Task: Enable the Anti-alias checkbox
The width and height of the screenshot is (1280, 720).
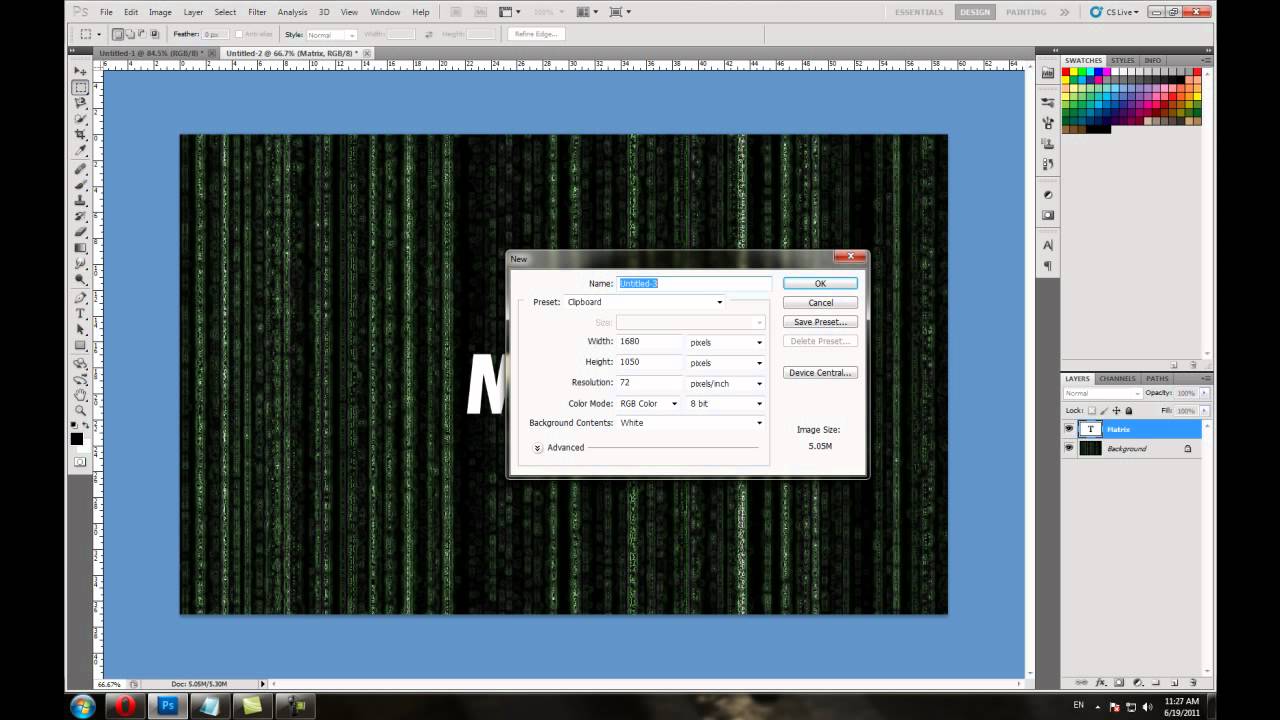Action: click(x=238, y=34)
